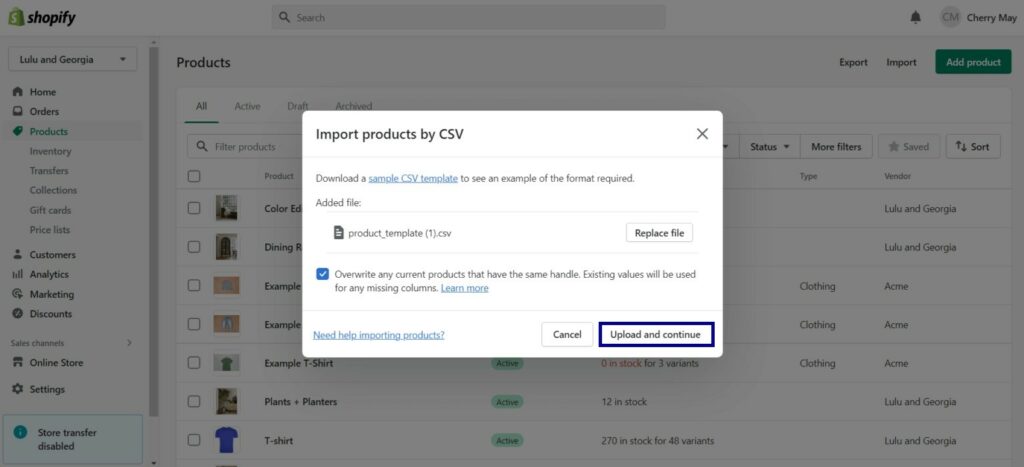Click the Settings gear icon
The height and width of the screenshot is (467, 1024).
click(18, 389)
